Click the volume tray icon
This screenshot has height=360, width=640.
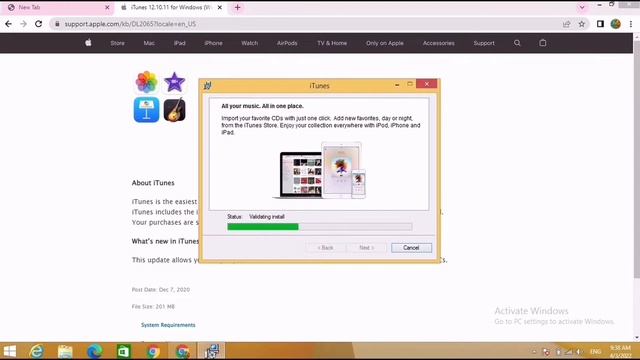point(578,351)
